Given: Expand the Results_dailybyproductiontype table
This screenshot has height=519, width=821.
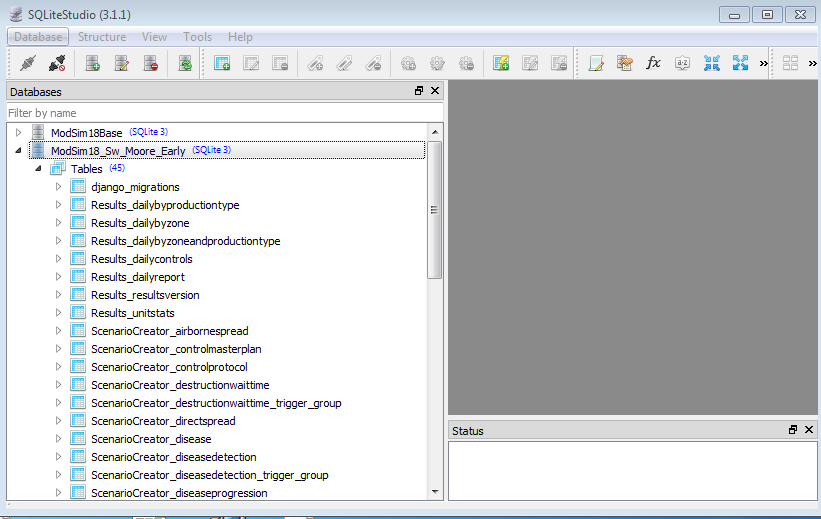Looking at the screenshot, I should tap(58, 204).
